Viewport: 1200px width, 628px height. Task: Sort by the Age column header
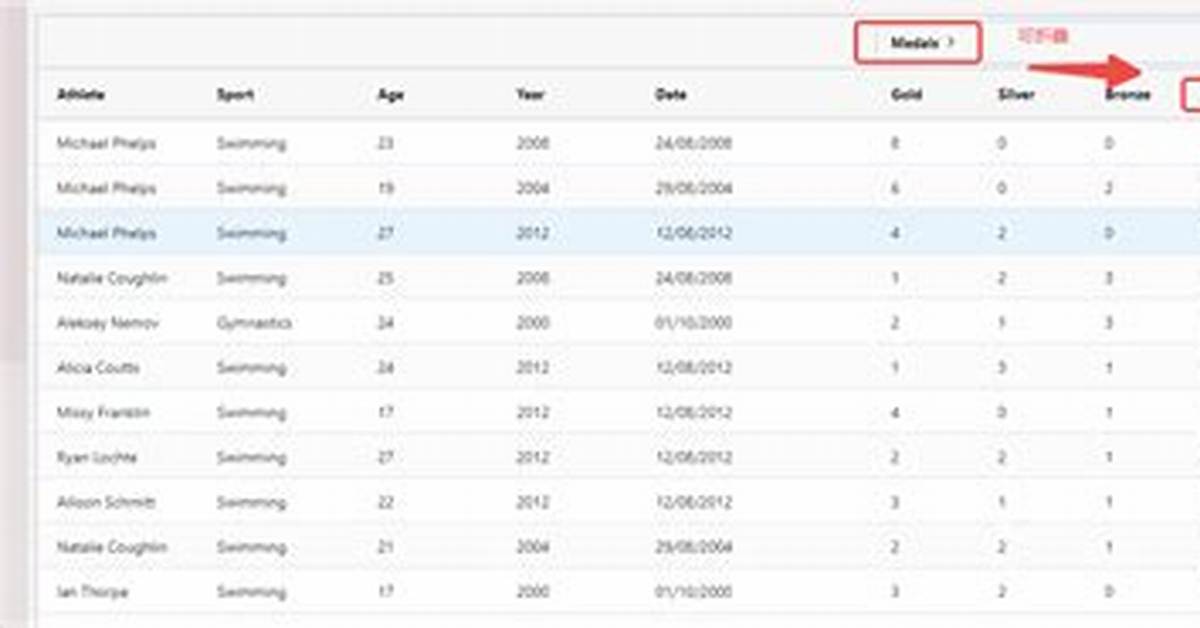coord(389,95)
